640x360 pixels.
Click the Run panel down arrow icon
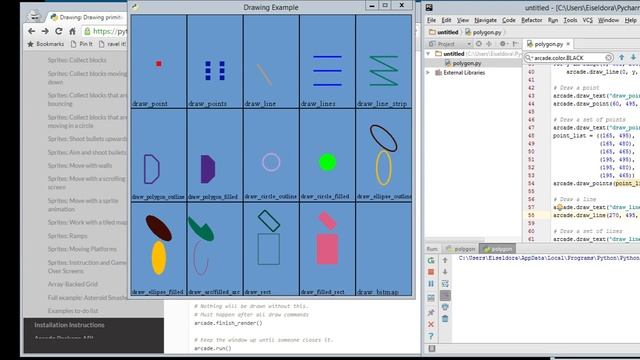(x=445, y=272)
